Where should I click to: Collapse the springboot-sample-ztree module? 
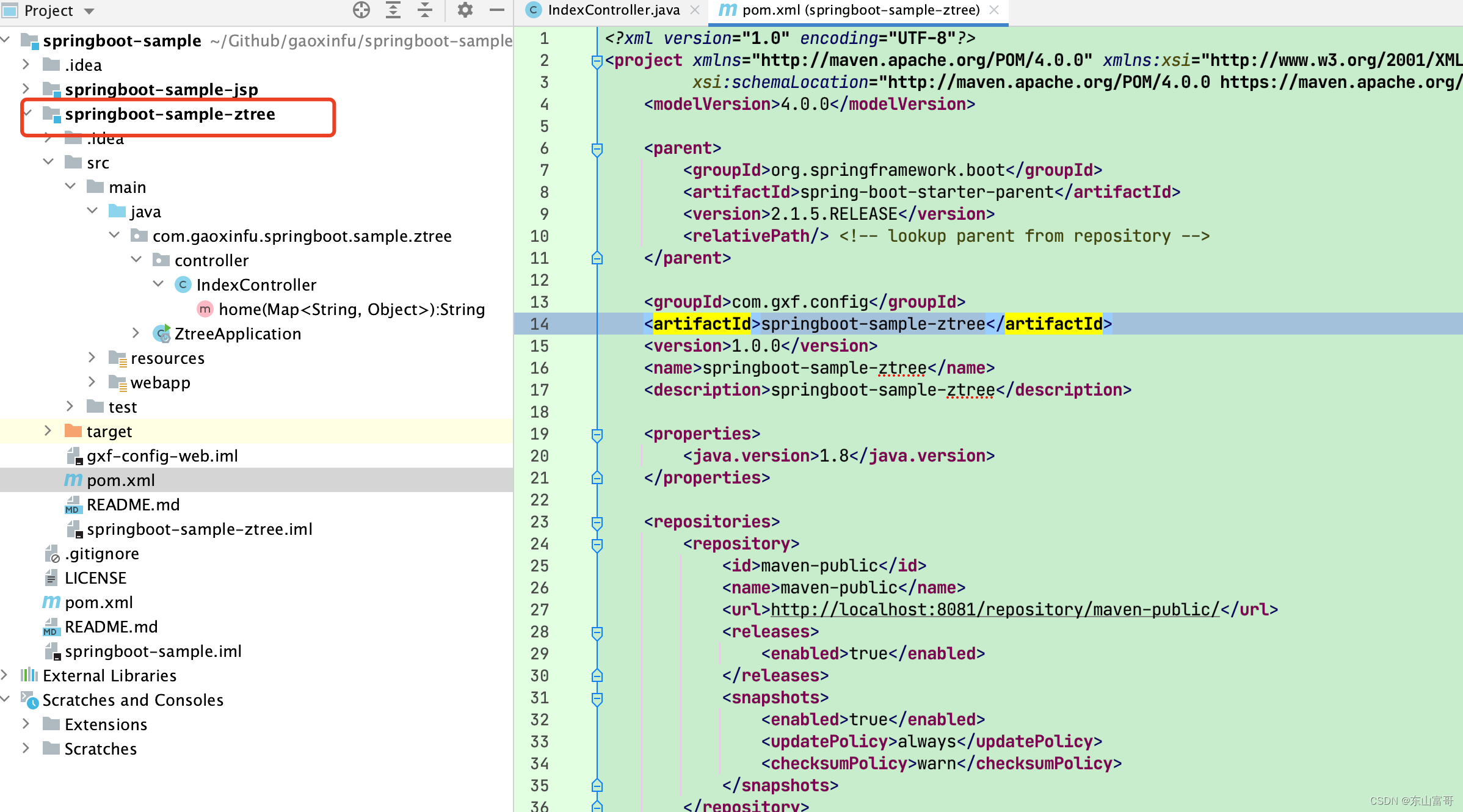pyautogui.click(x=27, y=113)
